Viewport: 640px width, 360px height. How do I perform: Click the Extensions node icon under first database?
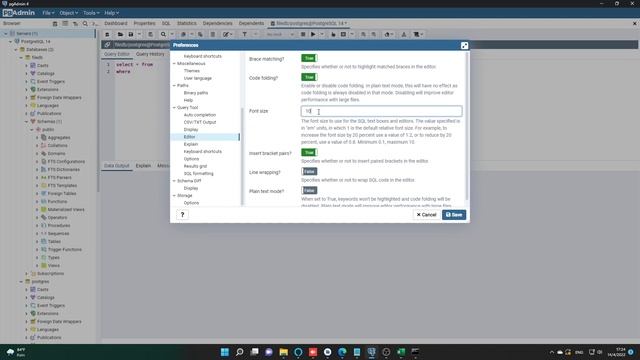33,89
